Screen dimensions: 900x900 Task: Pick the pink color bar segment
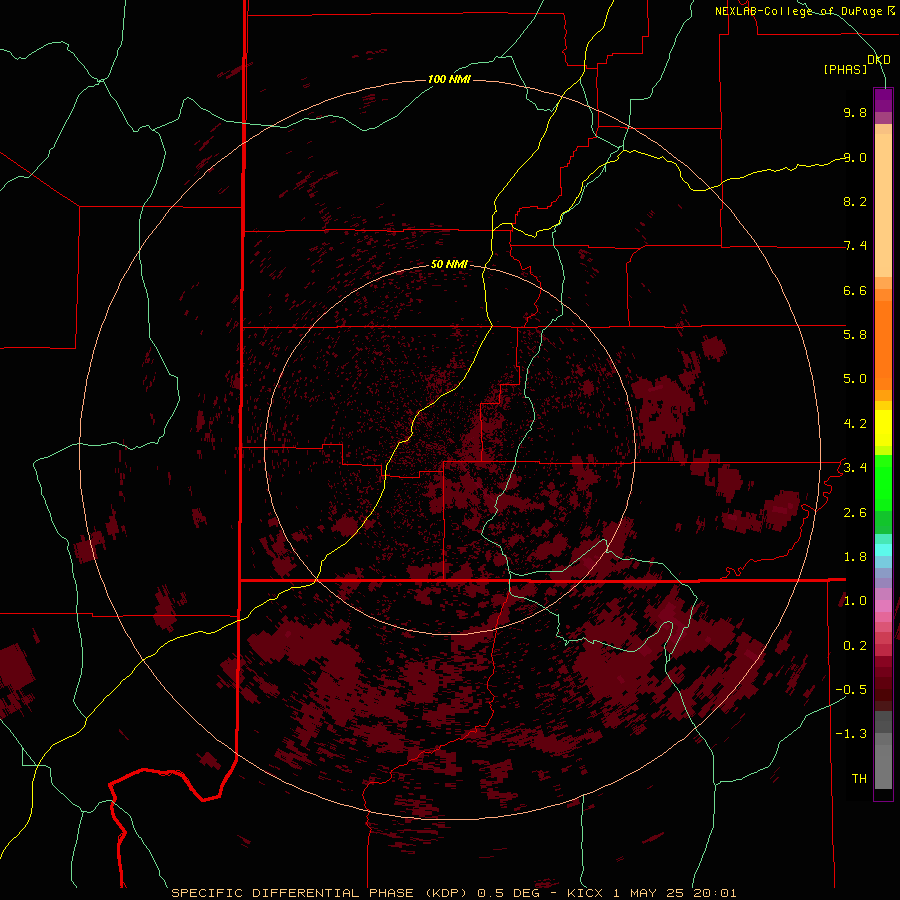tap(883, 606)
